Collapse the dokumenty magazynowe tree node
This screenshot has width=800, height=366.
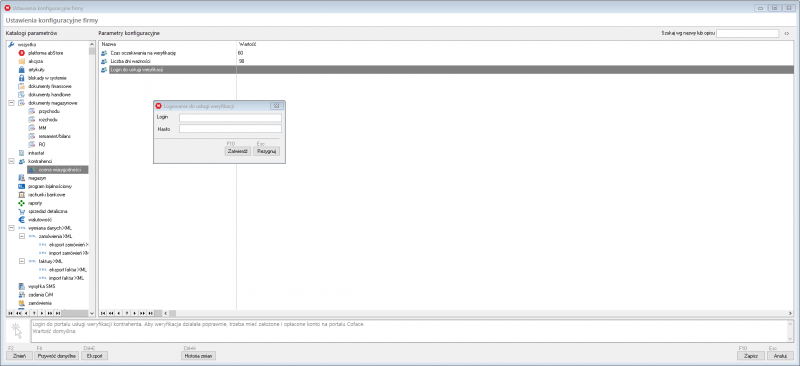[11, 103]
